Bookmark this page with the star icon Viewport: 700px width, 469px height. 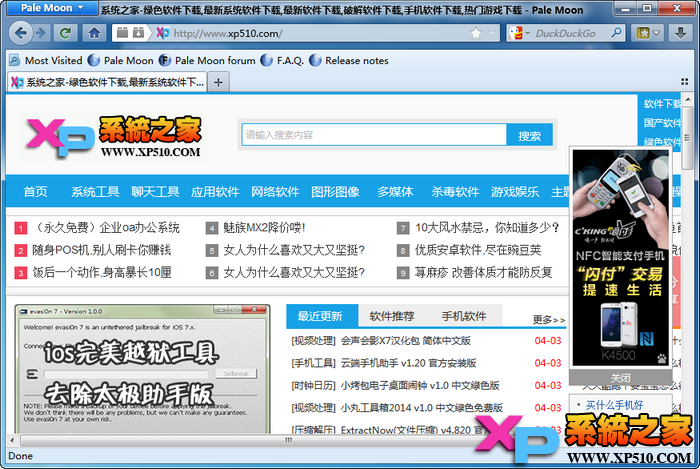[x=476, y=33]
